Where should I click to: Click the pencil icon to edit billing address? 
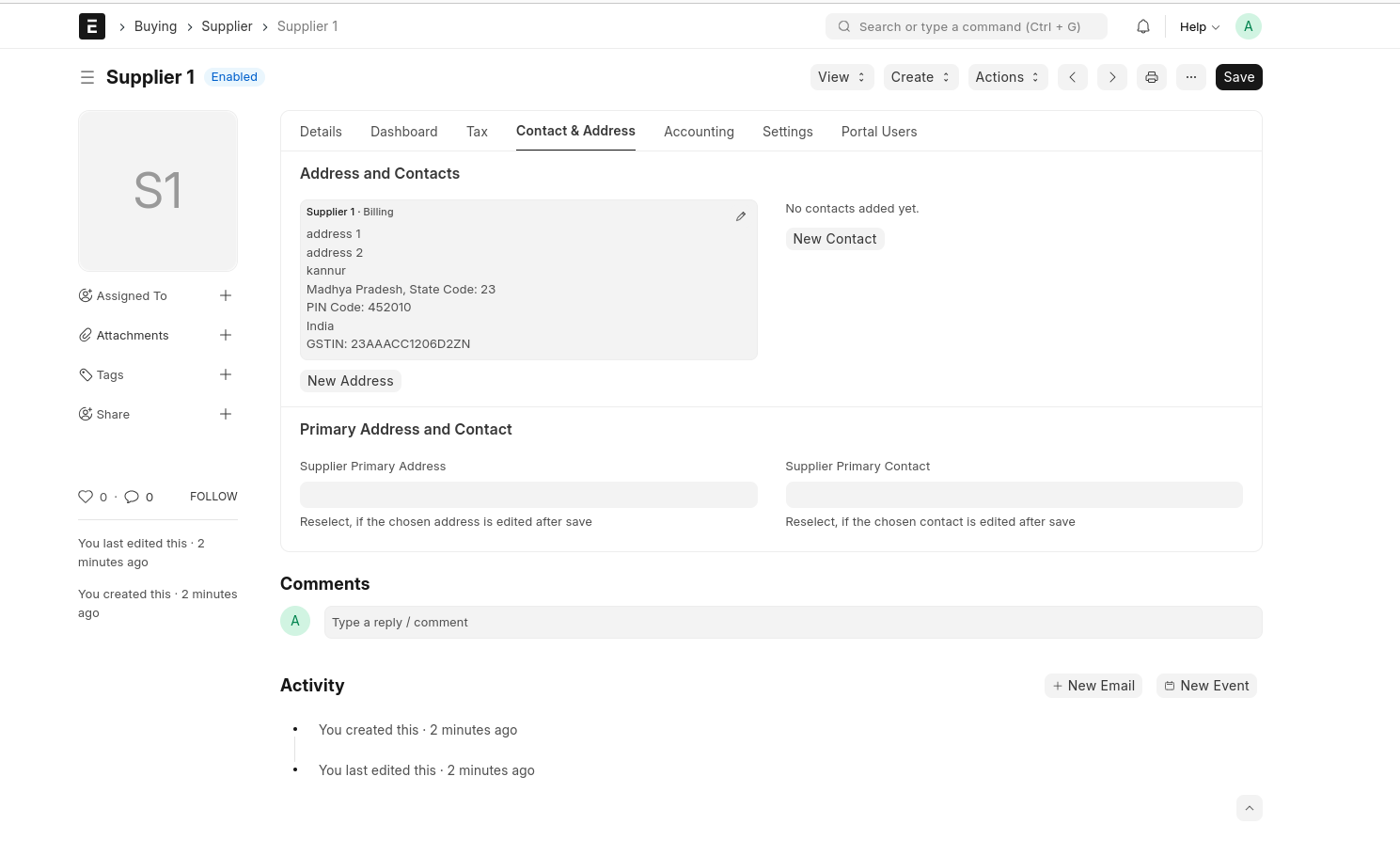click(x=740, y=216)
